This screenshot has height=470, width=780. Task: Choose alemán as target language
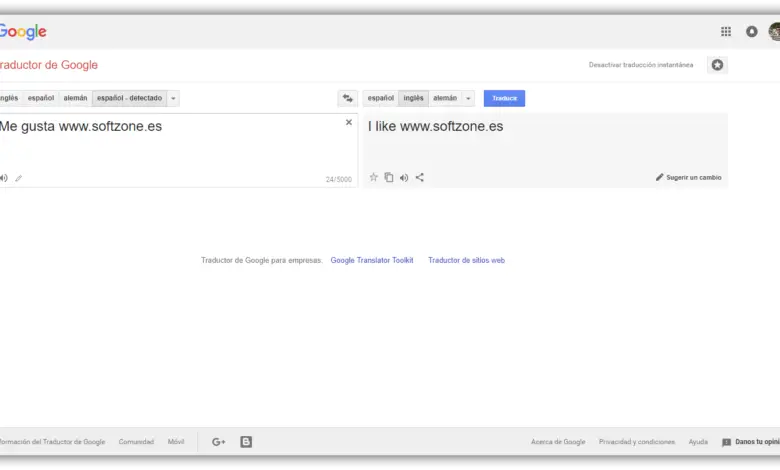[445, 98]
